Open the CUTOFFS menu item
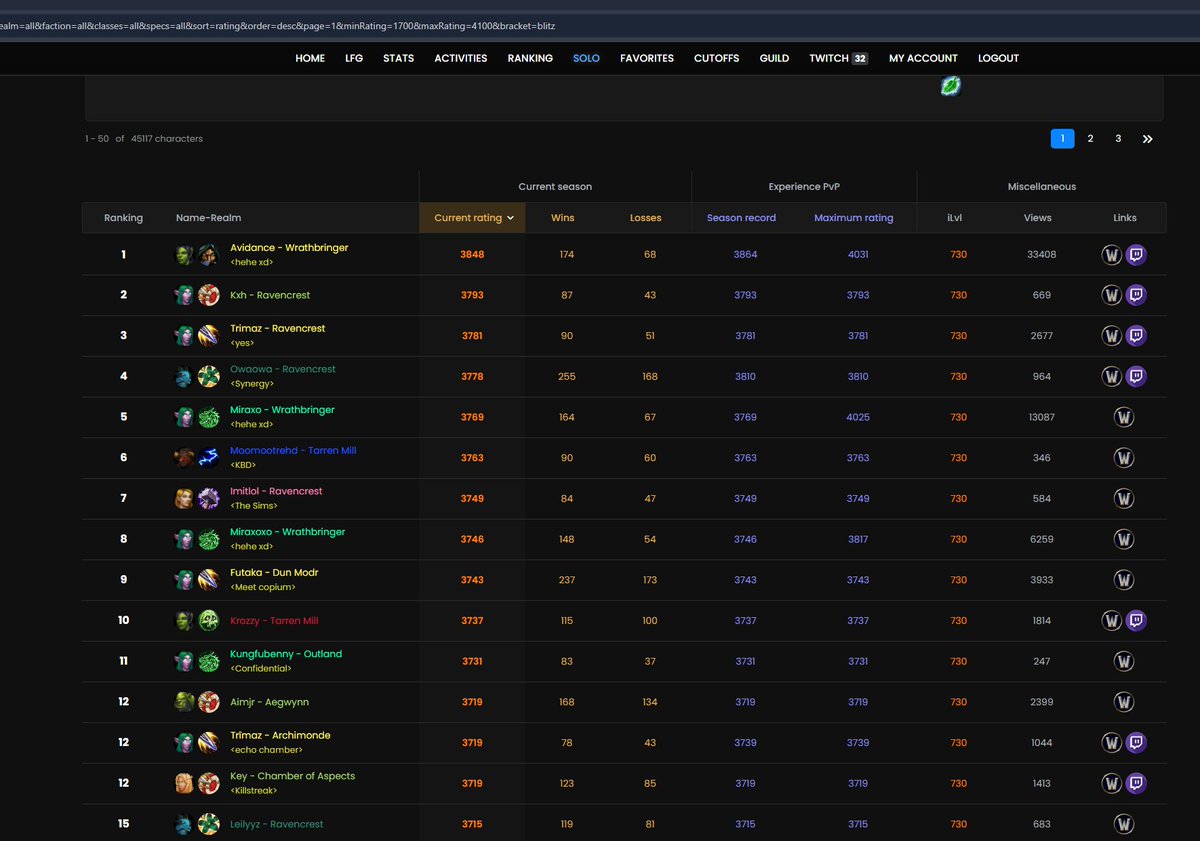 (x=716, y=58)
